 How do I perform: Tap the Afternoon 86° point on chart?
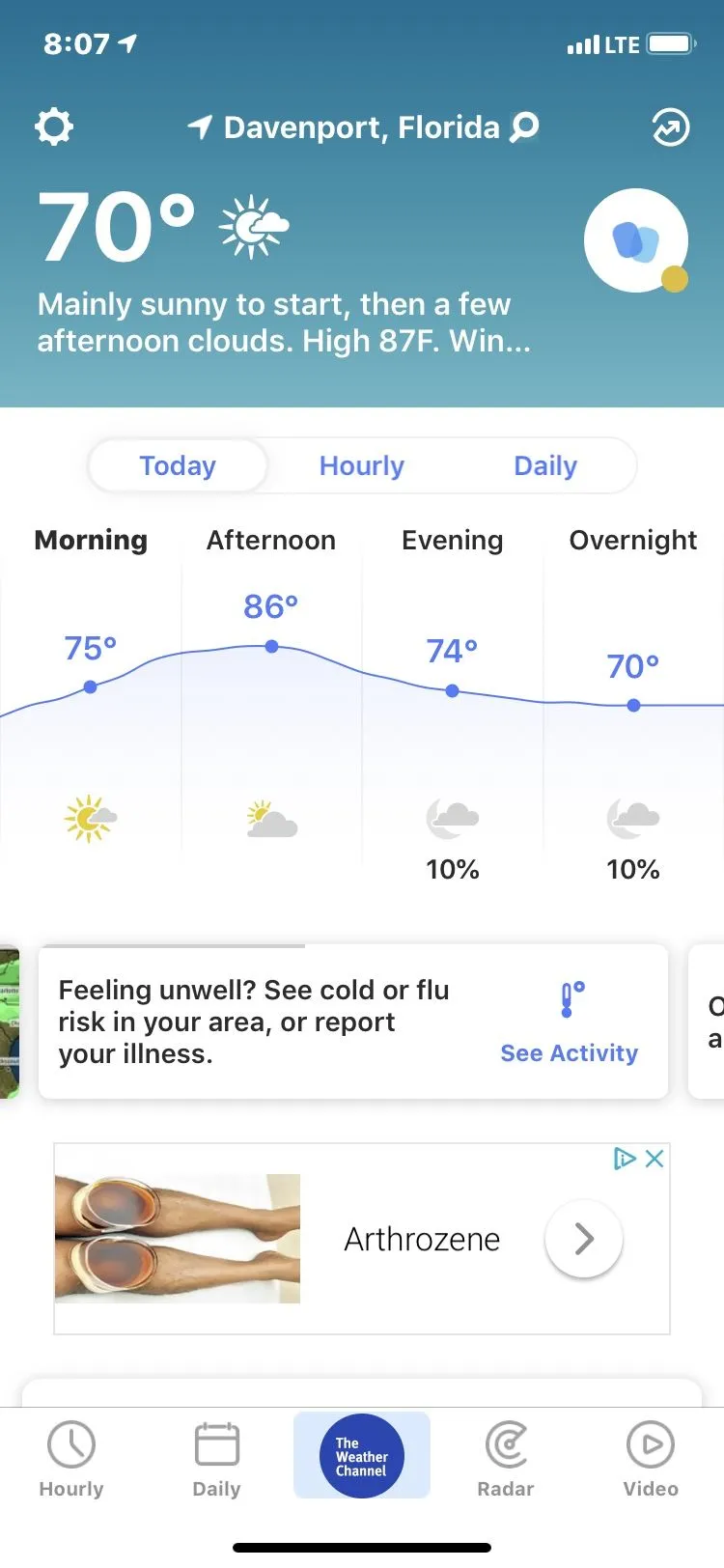pyautogui.click(x=272, y=646)
